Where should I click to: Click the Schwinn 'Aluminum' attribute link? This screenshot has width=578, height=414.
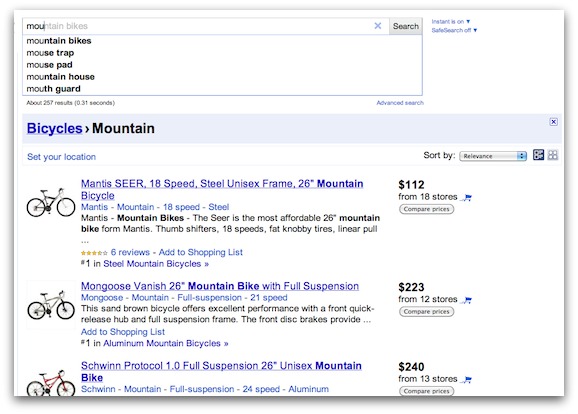tap(309, 389)
